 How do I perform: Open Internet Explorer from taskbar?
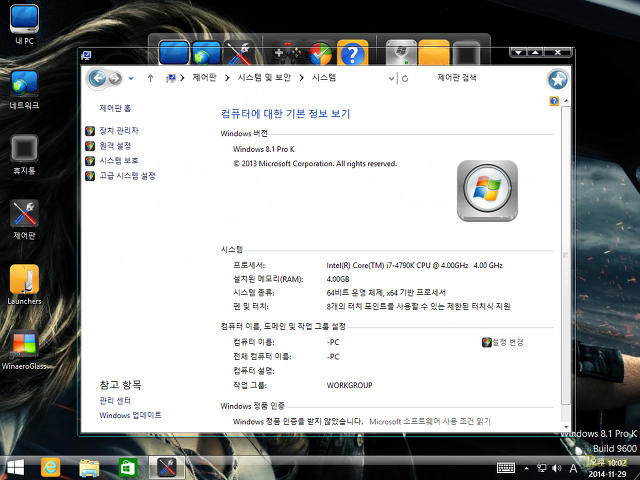[51, 467]
